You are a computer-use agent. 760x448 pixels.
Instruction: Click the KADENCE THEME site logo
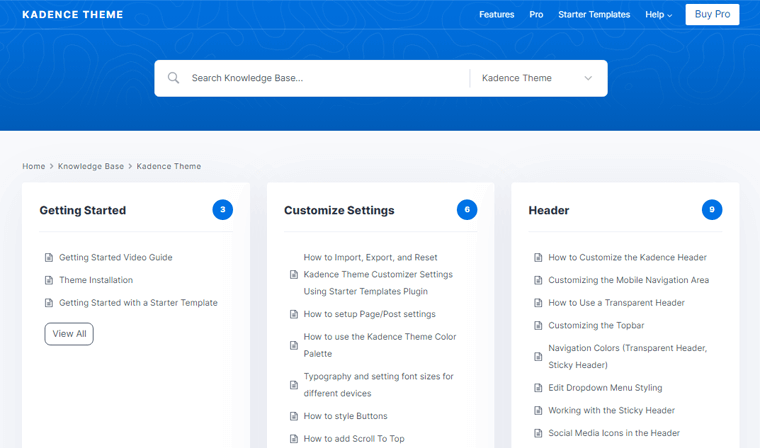pyautogui.click(x=73, y=15)
